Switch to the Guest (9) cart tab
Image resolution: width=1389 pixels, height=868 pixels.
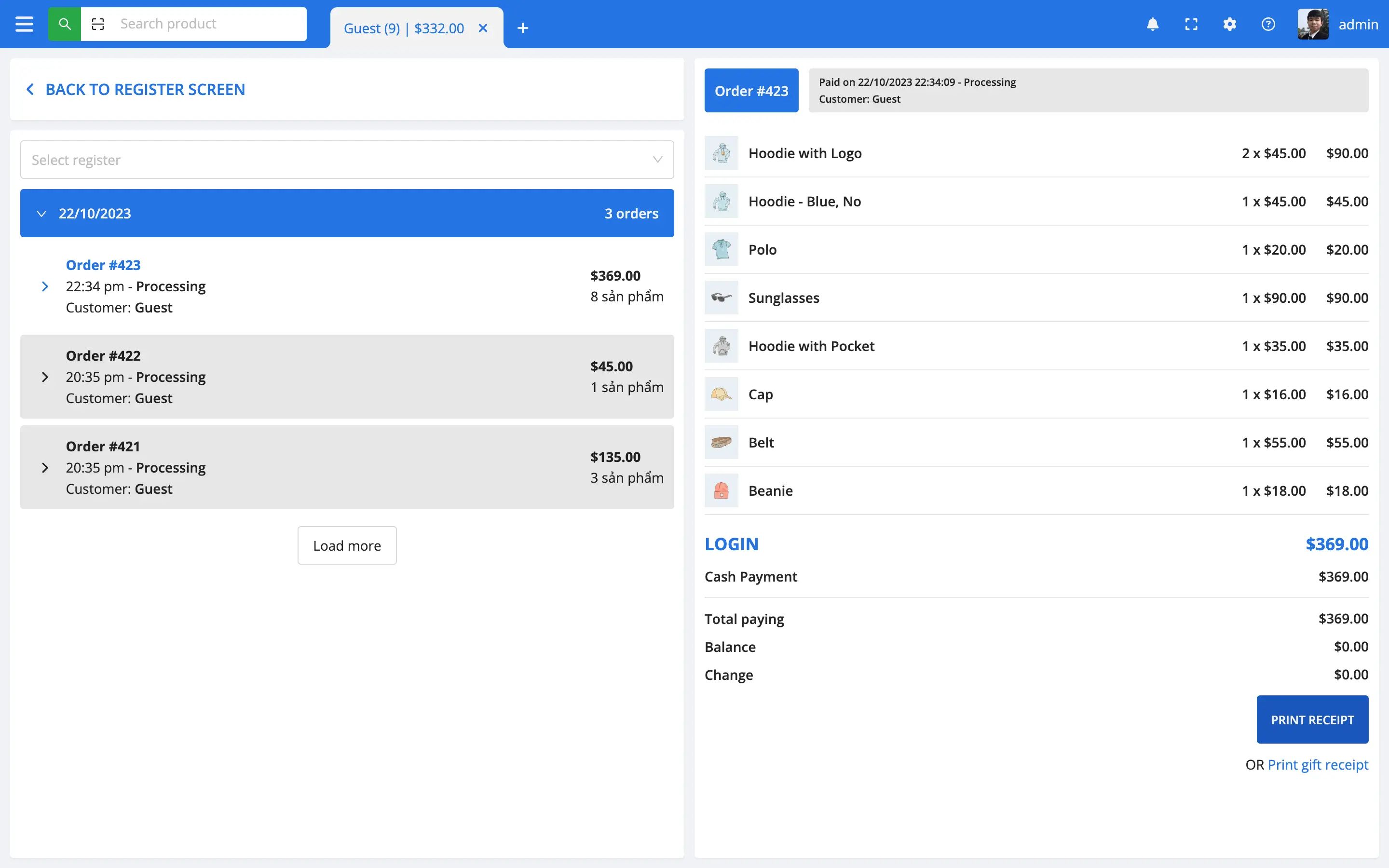(404, 28)
